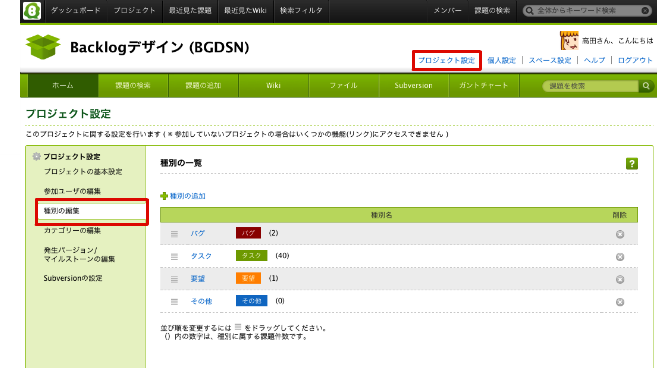The height and width of the screenshot is (368, 657).
Task: Click the gear icon beside プロジェクト設定 sidebar
Action: point(37,156)
